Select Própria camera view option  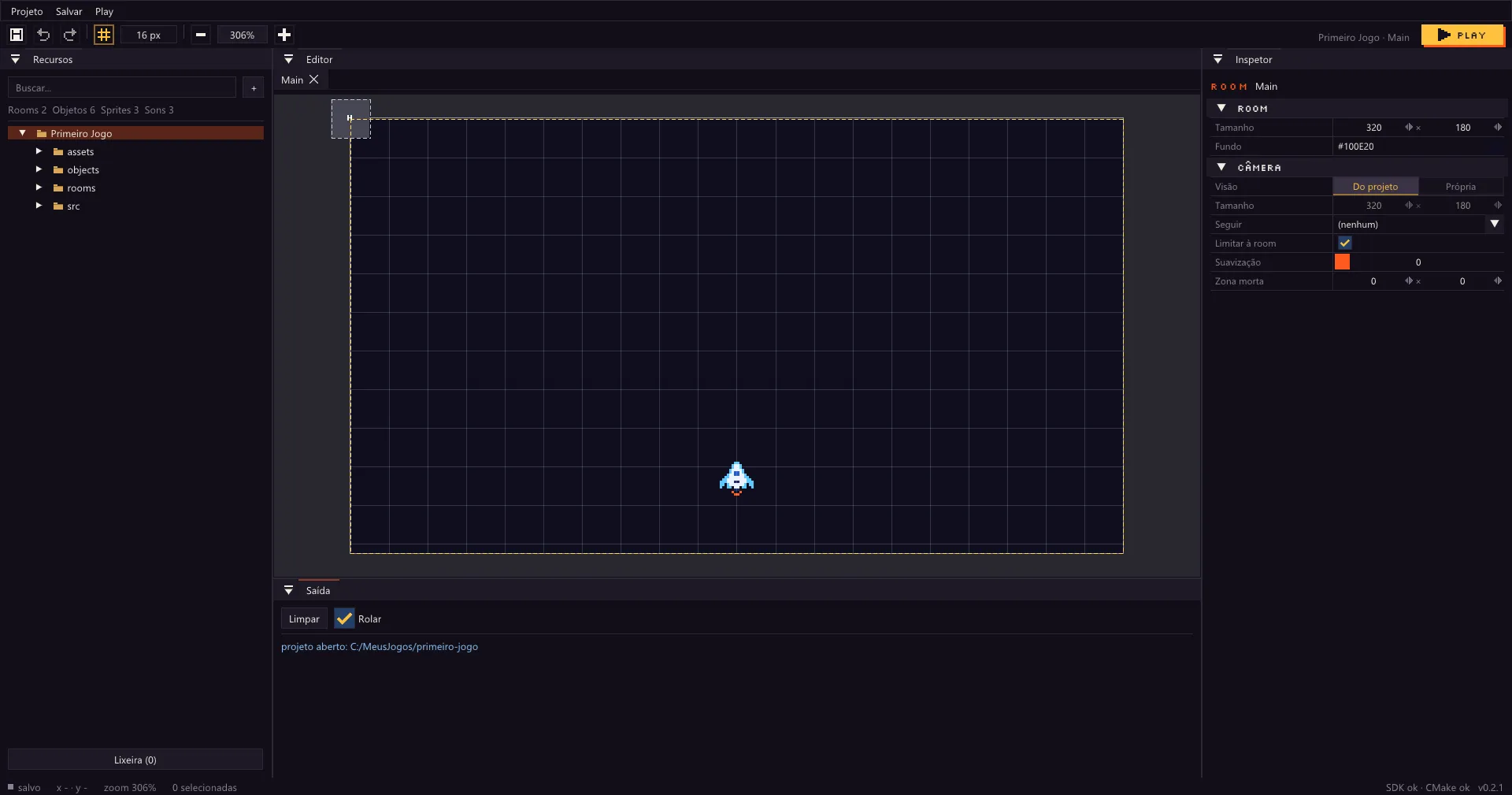(1461, 187)
